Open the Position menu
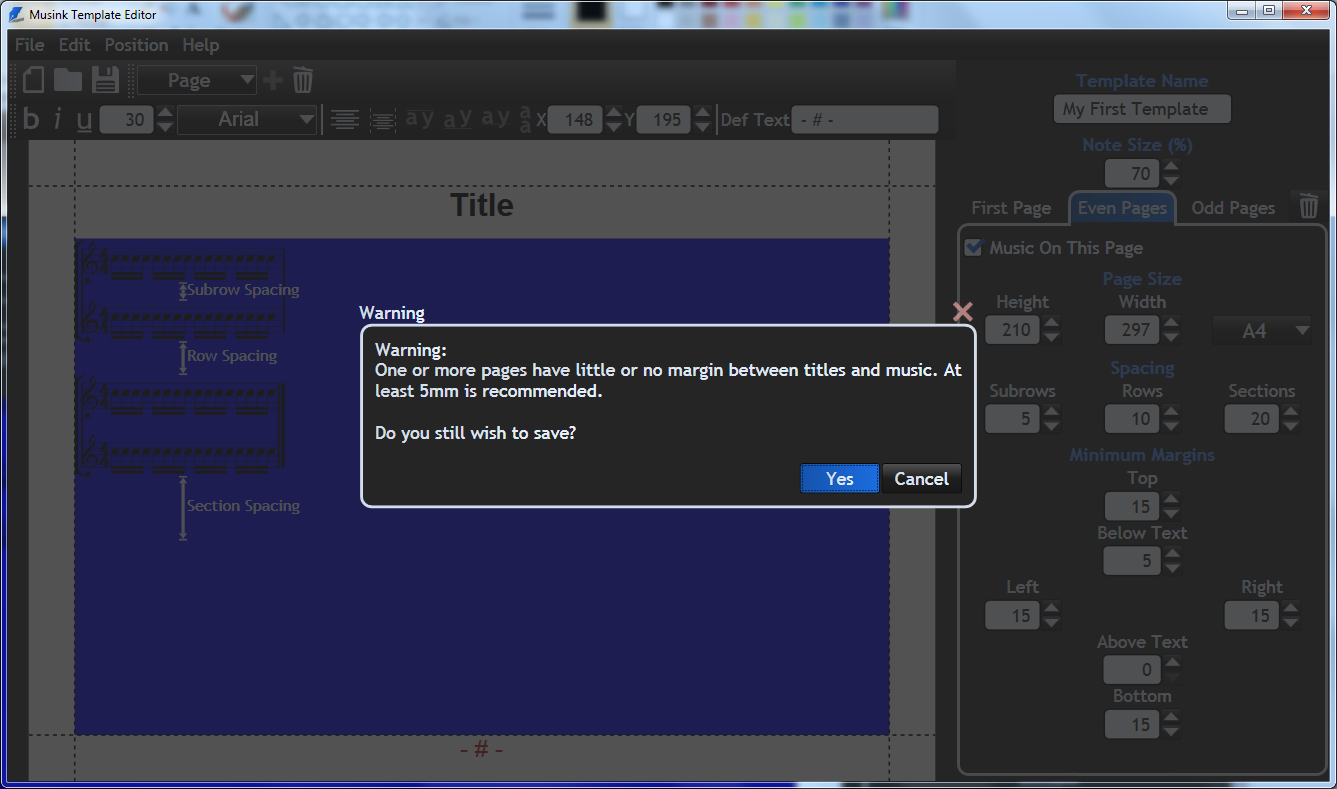 (x=136, y=45)
